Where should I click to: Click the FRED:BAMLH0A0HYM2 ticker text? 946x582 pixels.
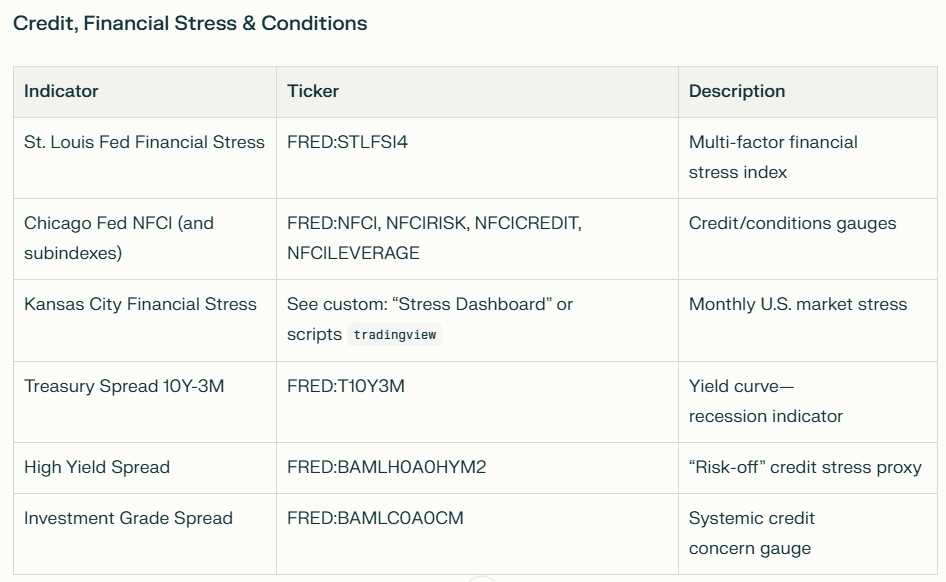point(386,467)
